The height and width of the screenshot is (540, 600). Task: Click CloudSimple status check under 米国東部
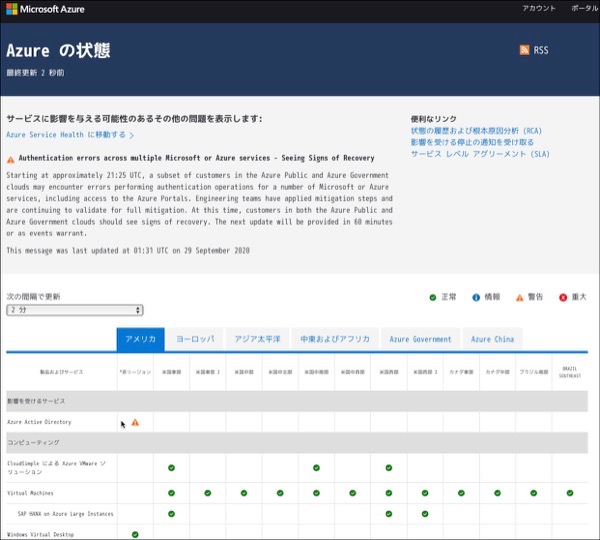coord(171,468)
